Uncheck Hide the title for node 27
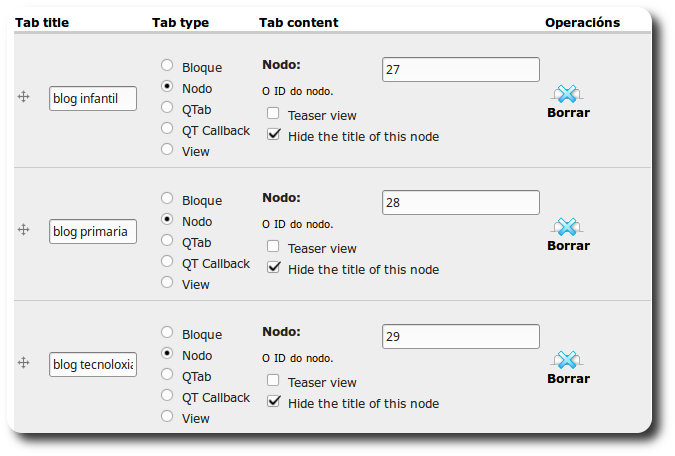675x456 pixels. [273, 135]
